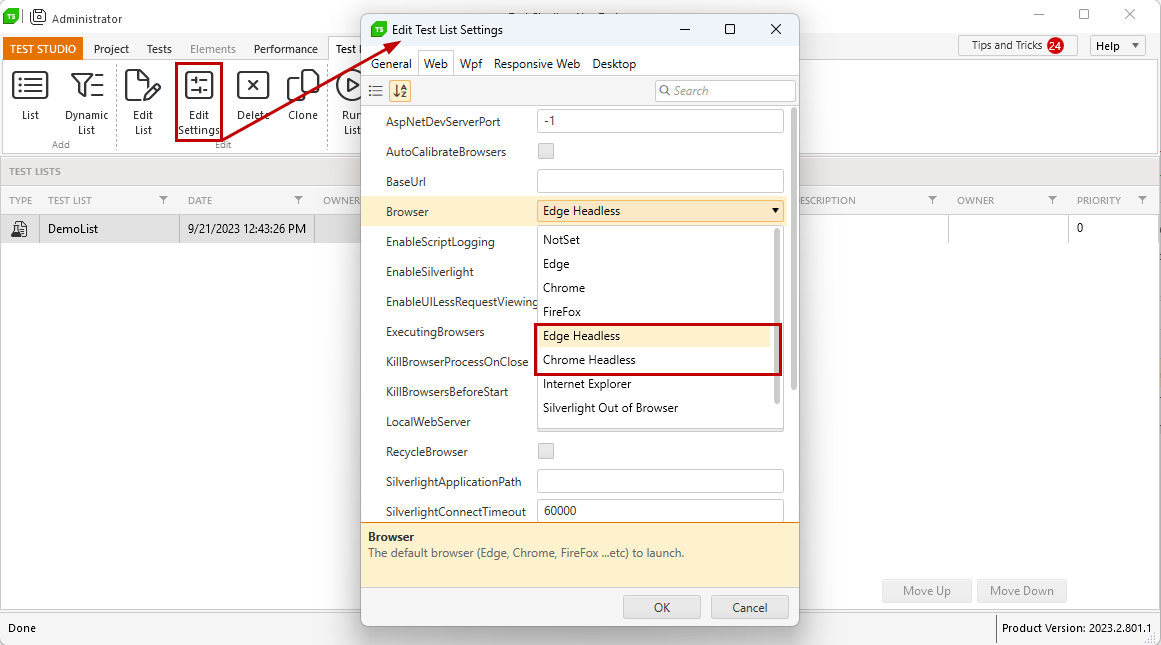Open the Description column filter icon
1161x645 pixels.
pyautogui.click(x=932, y=200)
